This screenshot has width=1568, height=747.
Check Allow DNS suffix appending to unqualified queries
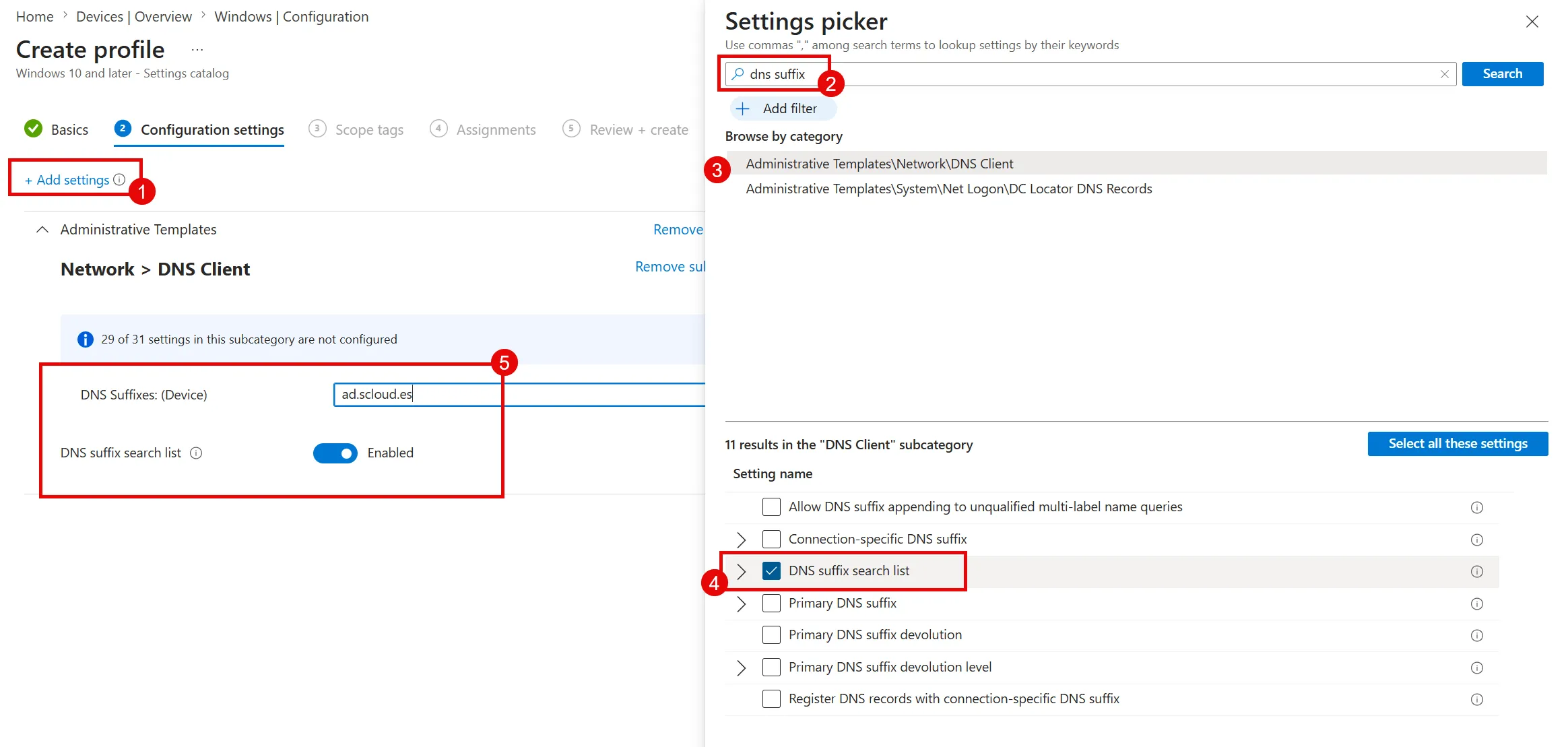tap(771, 507)
